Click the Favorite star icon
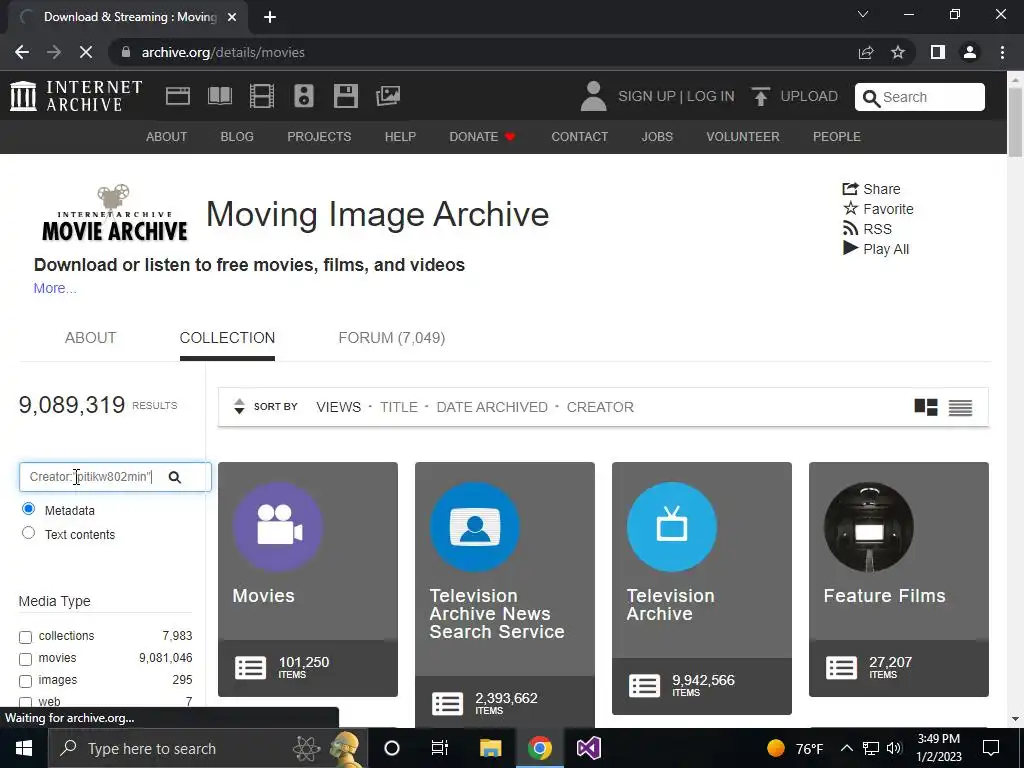This screenshot has height=768, width=1024. pyautogui.click(x=850, y=208)
